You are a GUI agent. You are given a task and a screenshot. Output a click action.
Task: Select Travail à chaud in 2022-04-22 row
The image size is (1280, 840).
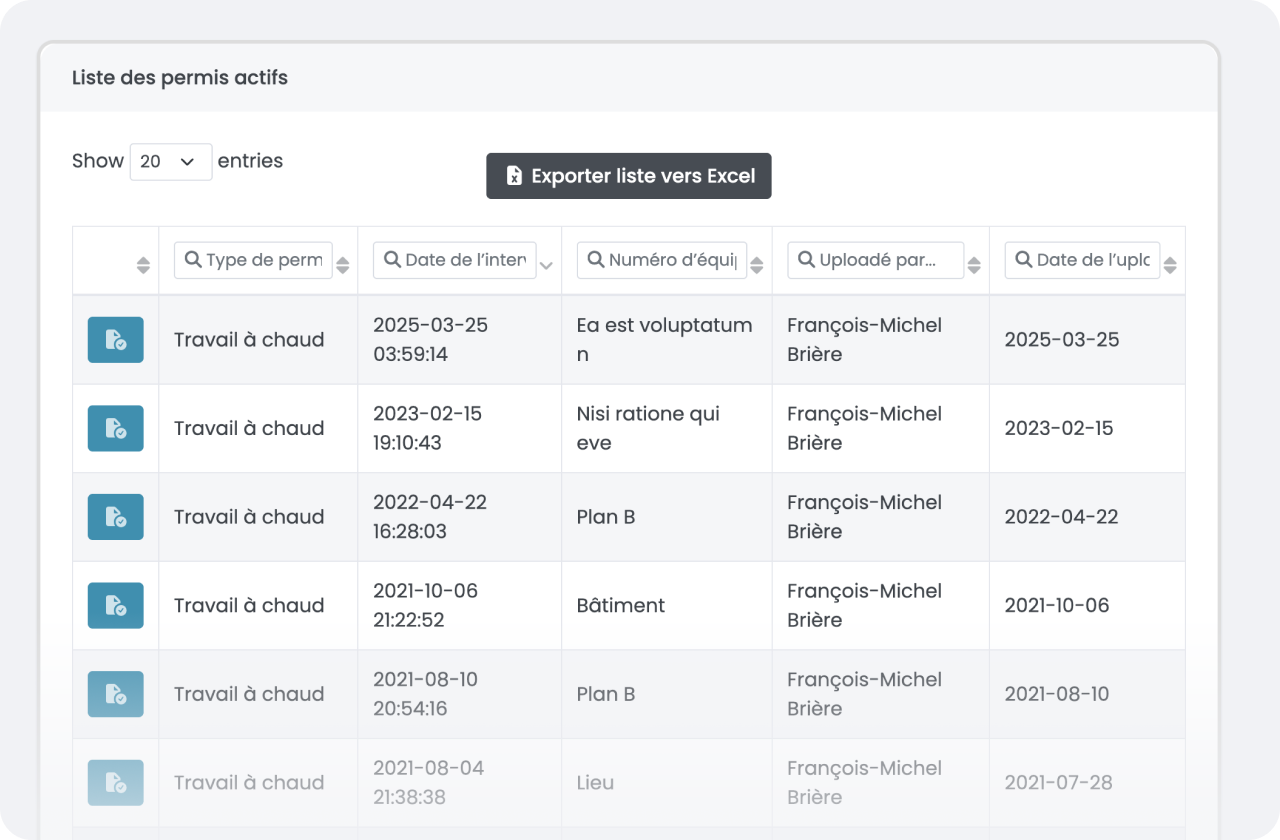(x=249, y=517)
